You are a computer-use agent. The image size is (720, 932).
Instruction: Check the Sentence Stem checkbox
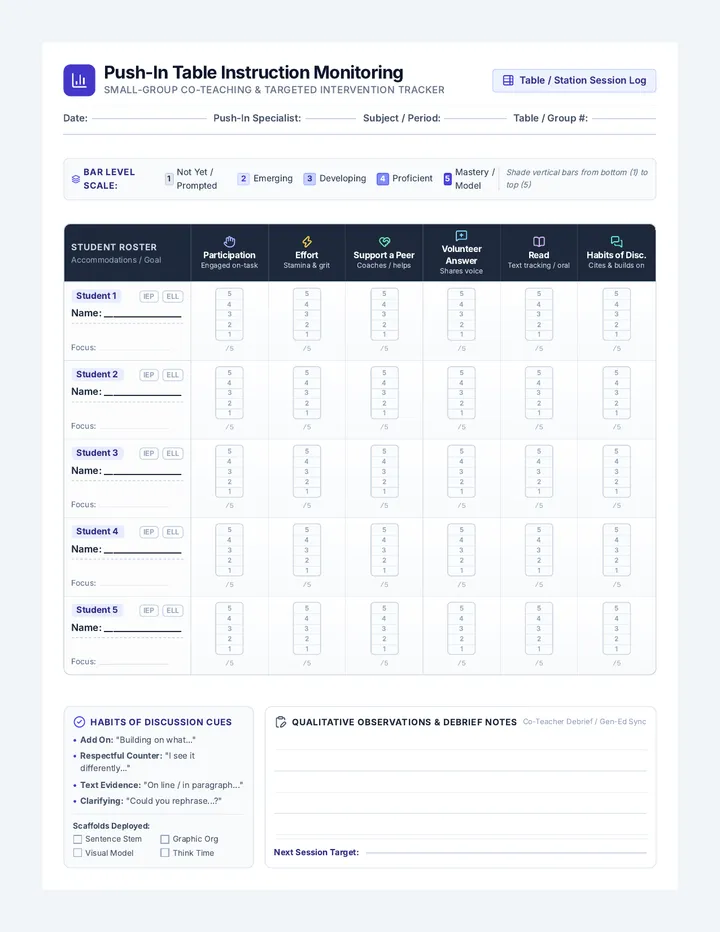[77, 839]
